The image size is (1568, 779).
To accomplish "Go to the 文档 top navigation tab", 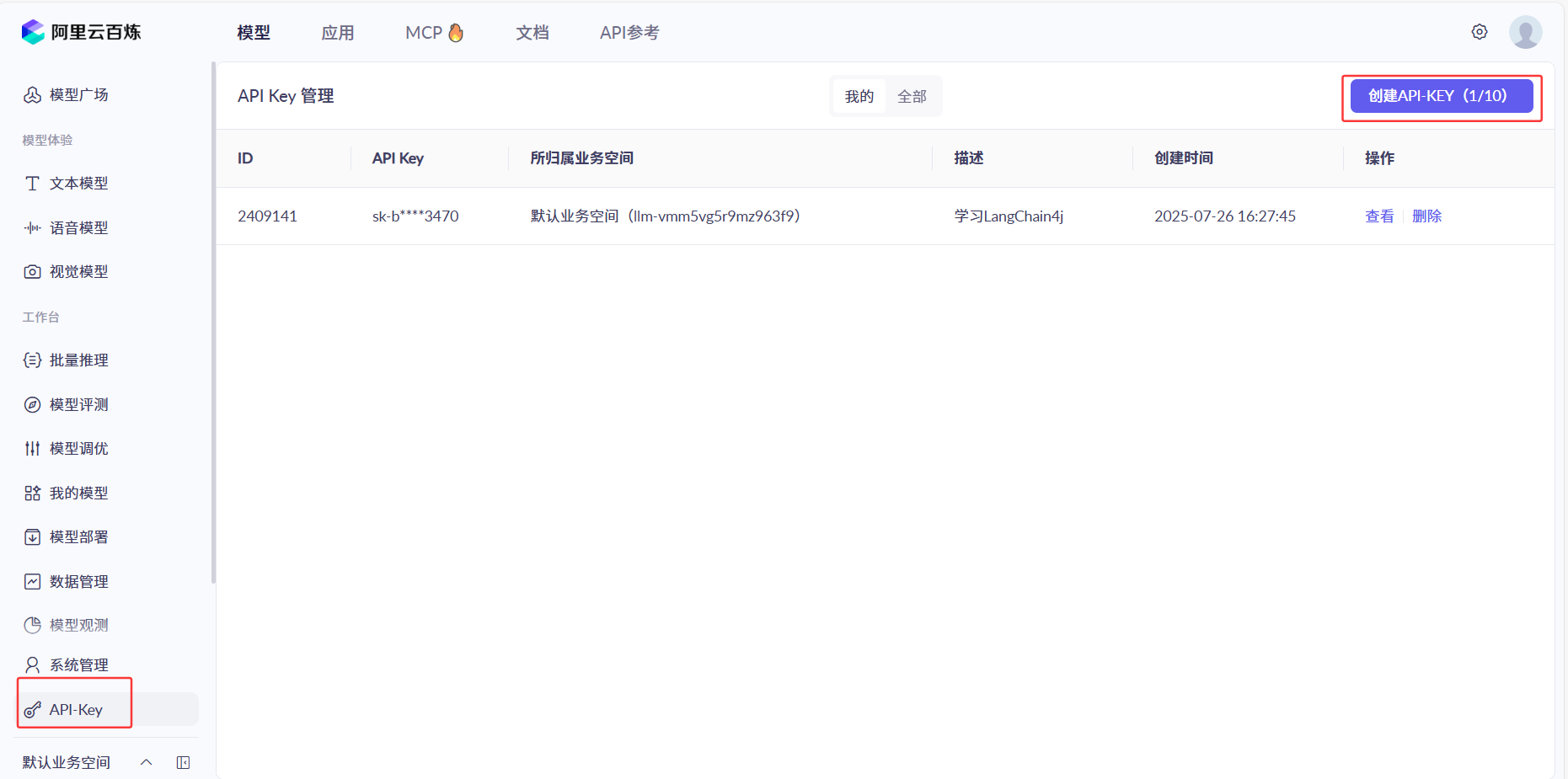I will click(532, 33).
